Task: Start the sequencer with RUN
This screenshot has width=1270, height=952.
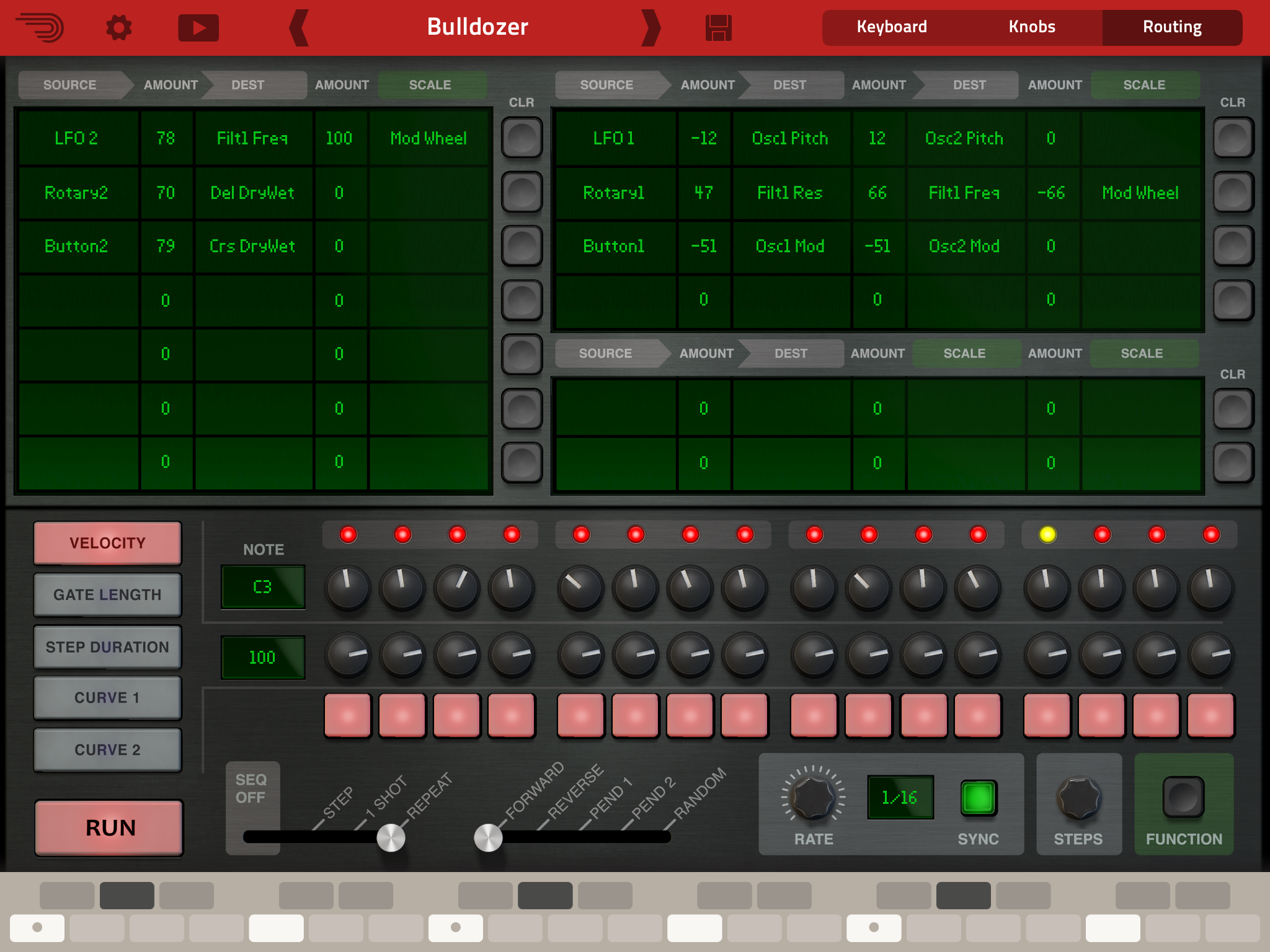Action: 109,828
